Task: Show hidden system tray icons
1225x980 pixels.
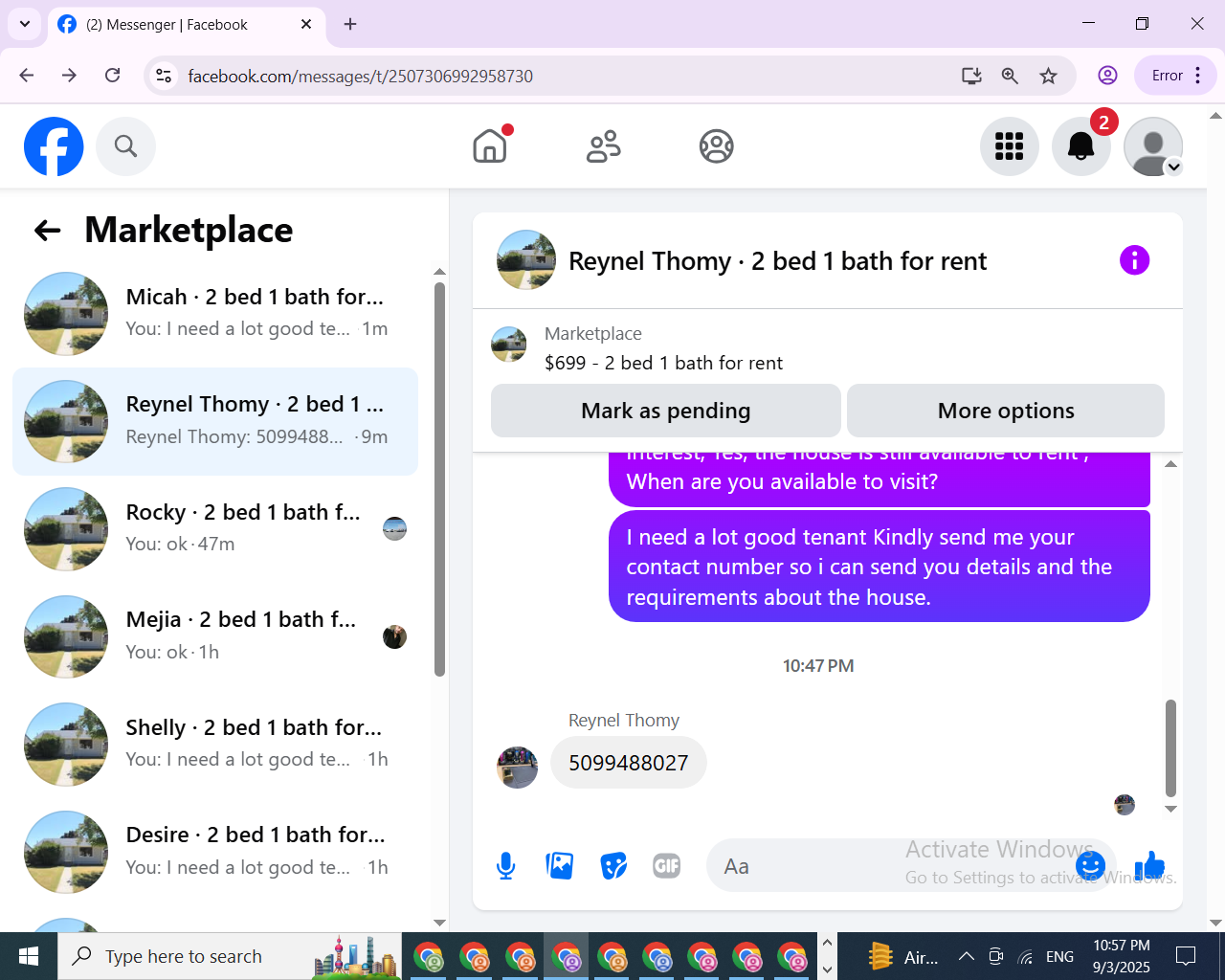Action: [967, 956]
